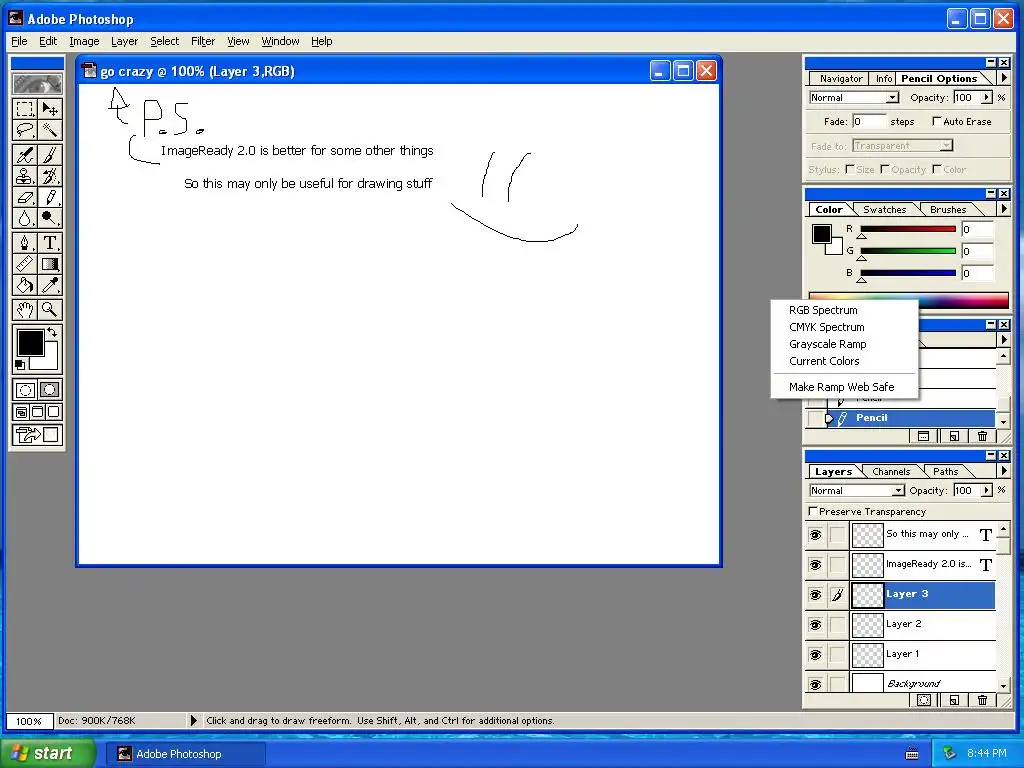Select the Gradient tool
1024x768 pixels.
tap(50, 264)
